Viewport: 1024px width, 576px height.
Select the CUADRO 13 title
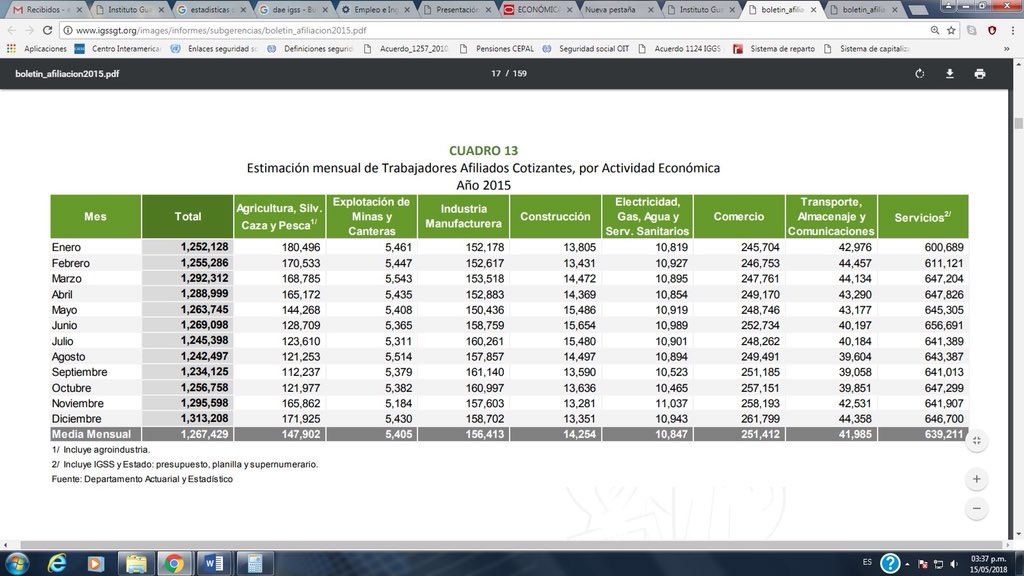[x=483, y=151]
